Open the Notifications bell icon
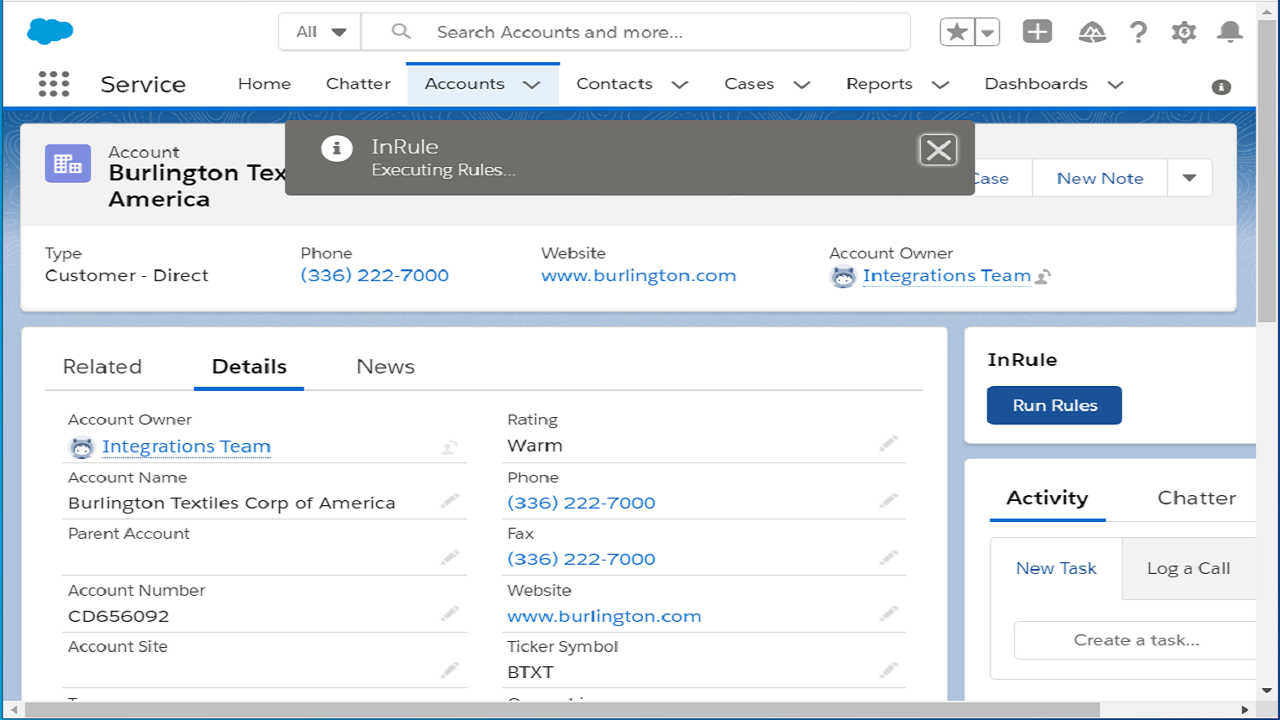1280x720 pixels. tap(1229, 32)
